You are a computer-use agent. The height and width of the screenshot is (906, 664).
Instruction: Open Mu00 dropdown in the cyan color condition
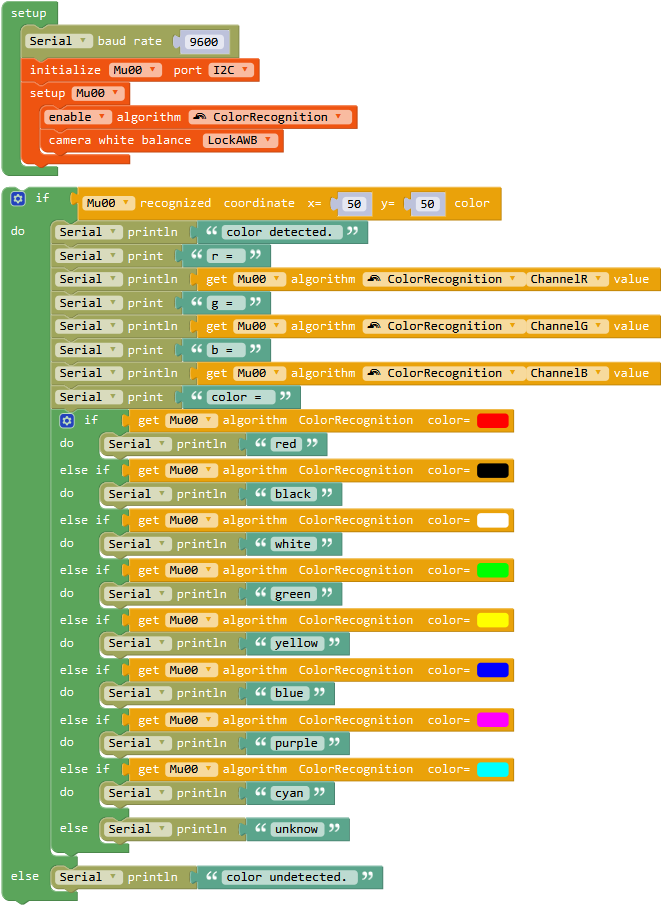tap(192, 770)
